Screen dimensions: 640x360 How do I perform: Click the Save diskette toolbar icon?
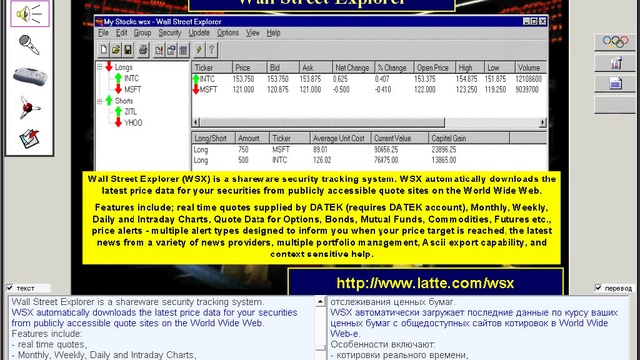click(x=128, y=50)
